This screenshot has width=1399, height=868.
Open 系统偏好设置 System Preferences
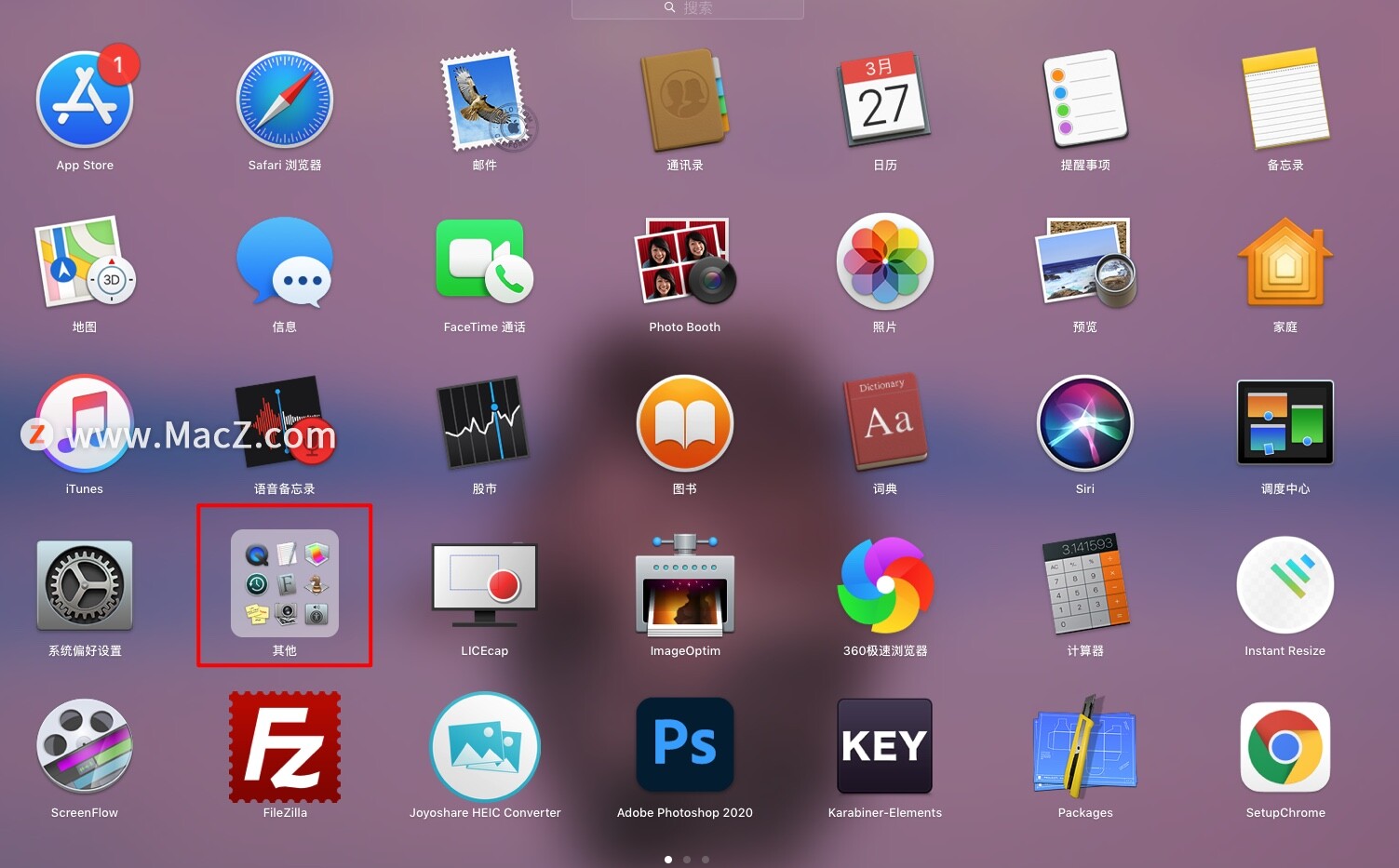(85, 585)
